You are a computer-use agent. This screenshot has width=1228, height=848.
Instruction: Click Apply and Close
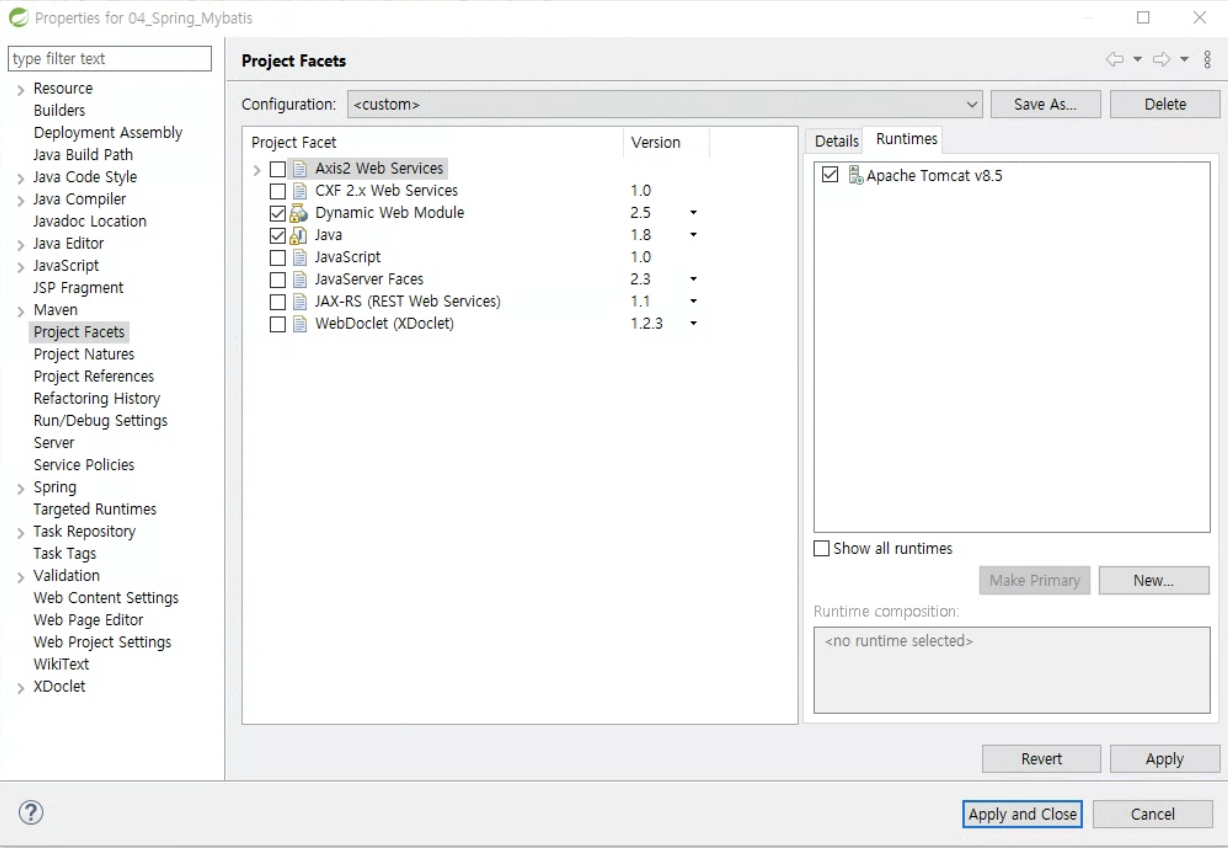(1022, 814)
